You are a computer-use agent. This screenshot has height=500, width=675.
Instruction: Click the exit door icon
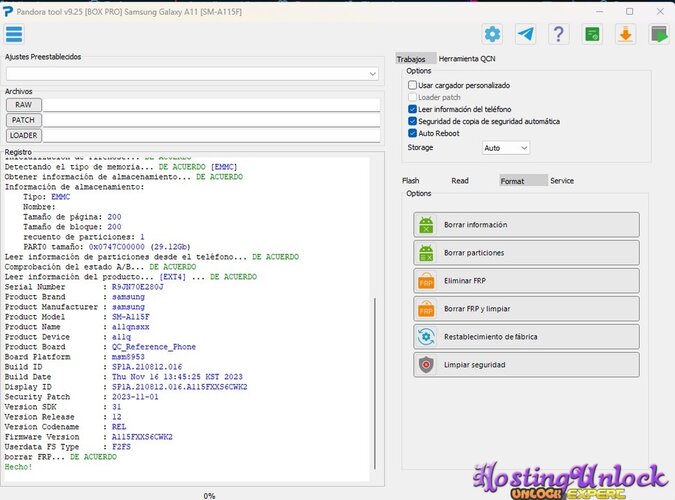pos(659,34)
